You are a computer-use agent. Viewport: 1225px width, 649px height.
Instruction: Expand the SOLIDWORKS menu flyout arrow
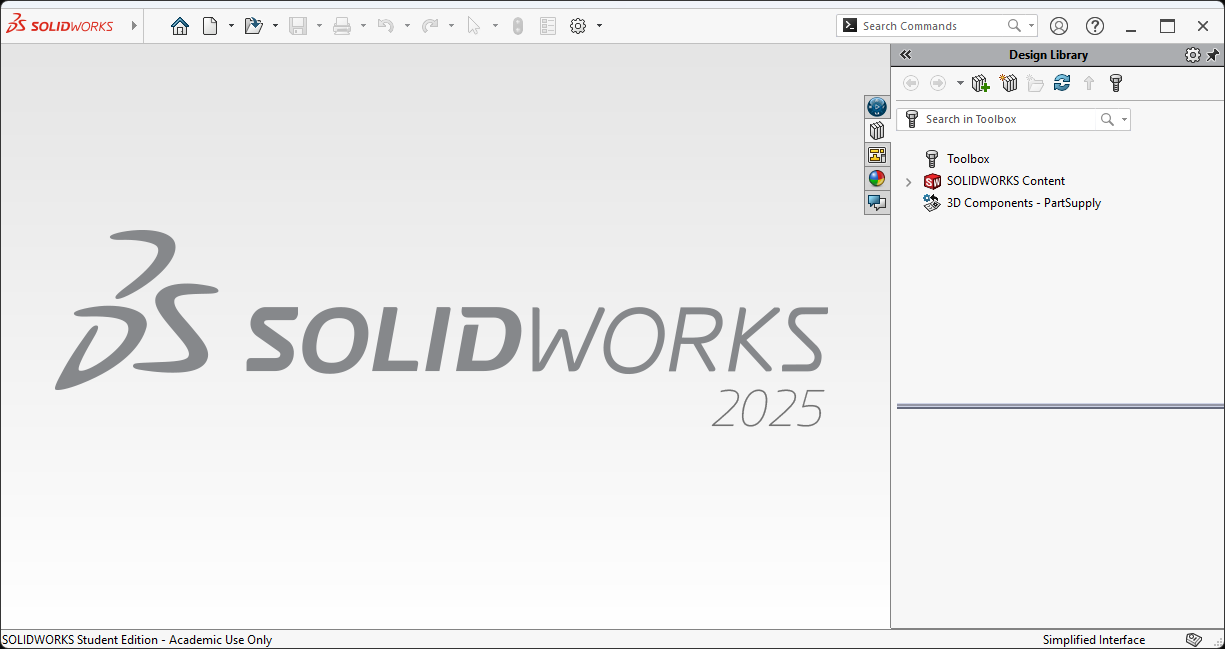click(134, 26)
